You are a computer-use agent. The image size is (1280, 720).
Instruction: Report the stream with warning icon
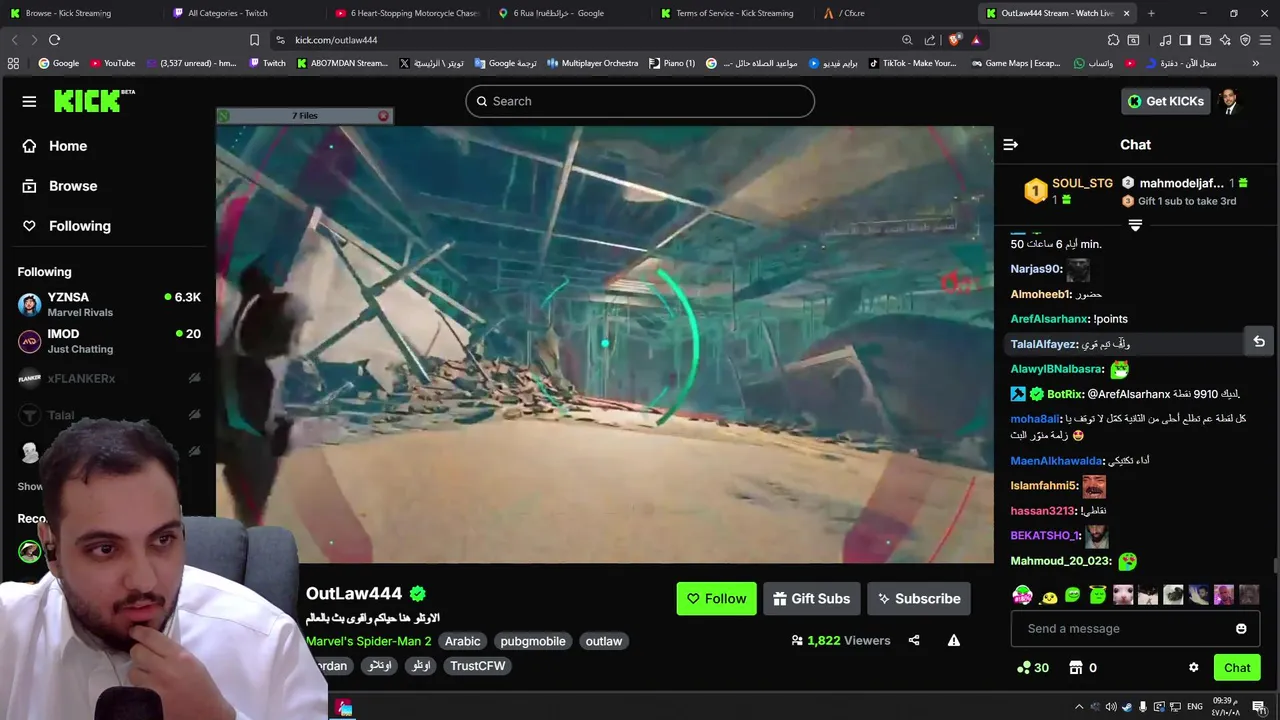954,640
